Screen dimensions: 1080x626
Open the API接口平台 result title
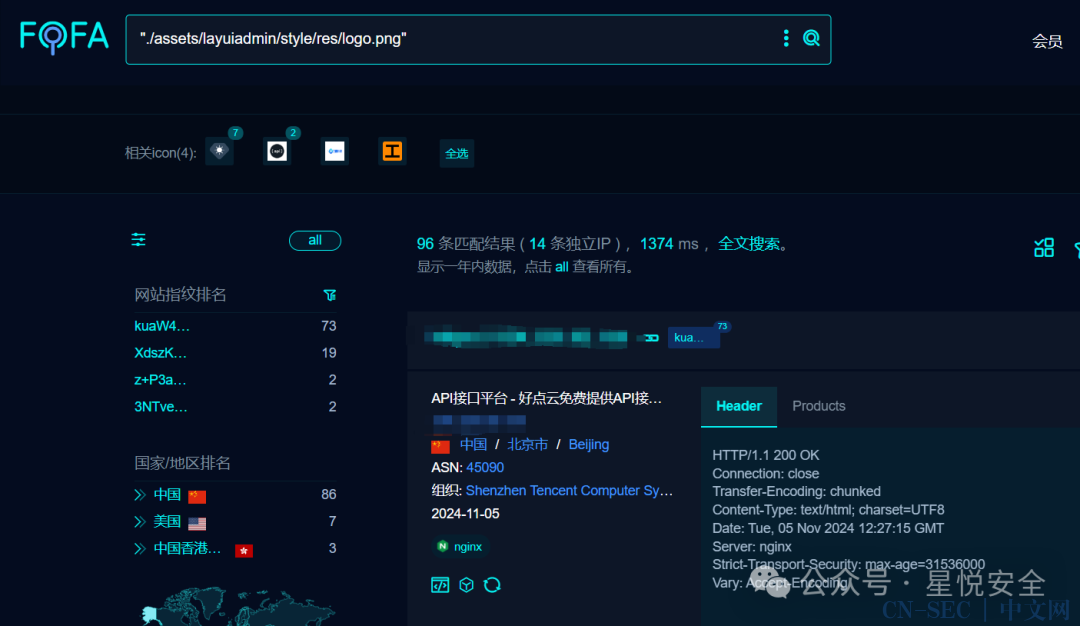pyautogui.click(x=546, y=398)
